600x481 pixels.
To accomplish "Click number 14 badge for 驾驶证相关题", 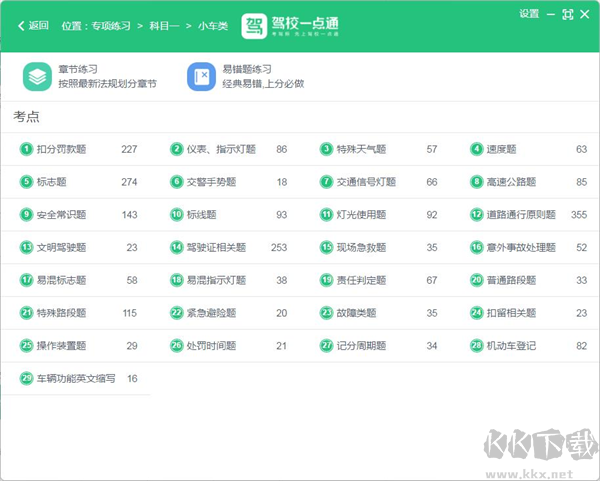I will point(176,248).
